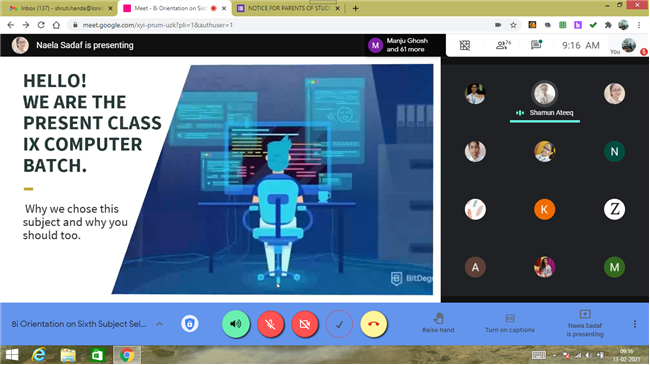Open the meeting chat icon
The image size is (650, 365).
536,45
